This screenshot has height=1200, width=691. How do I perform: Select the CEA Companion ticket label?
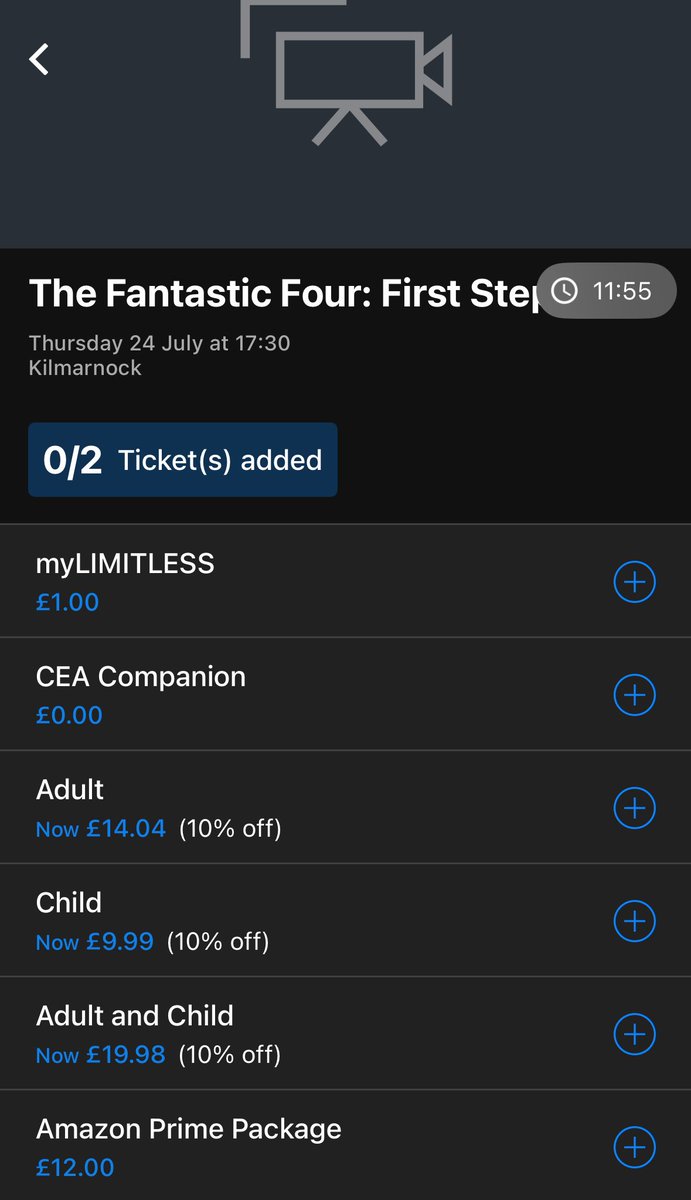[141, 677]
